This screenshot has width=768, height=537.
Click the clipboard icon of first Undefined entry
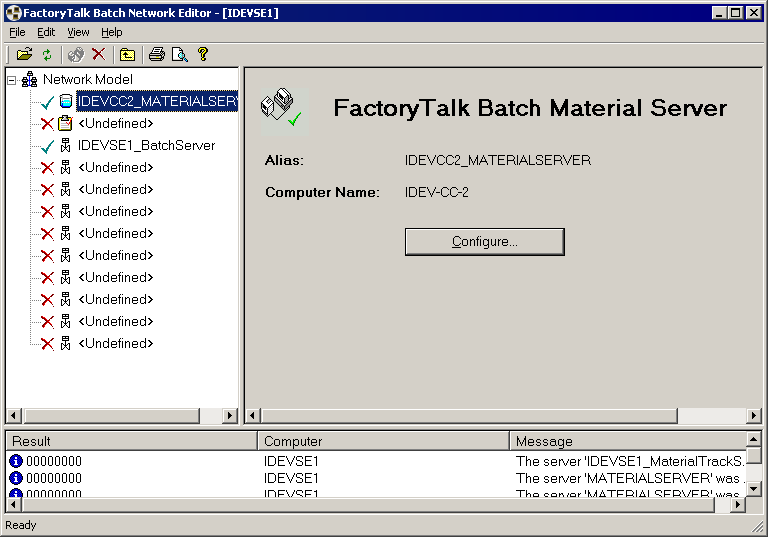pyautogui.click(x=65, y=123)
